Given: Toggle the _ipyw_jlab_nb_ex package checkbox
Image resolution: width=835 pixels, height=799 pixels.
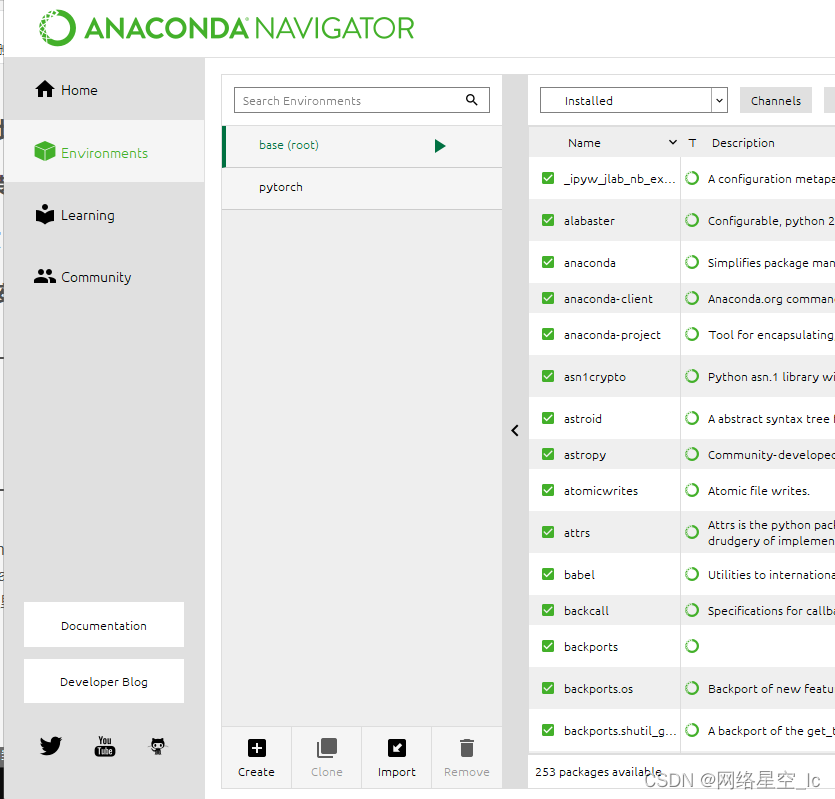Looking at the screenshot, I should point(547,178).
